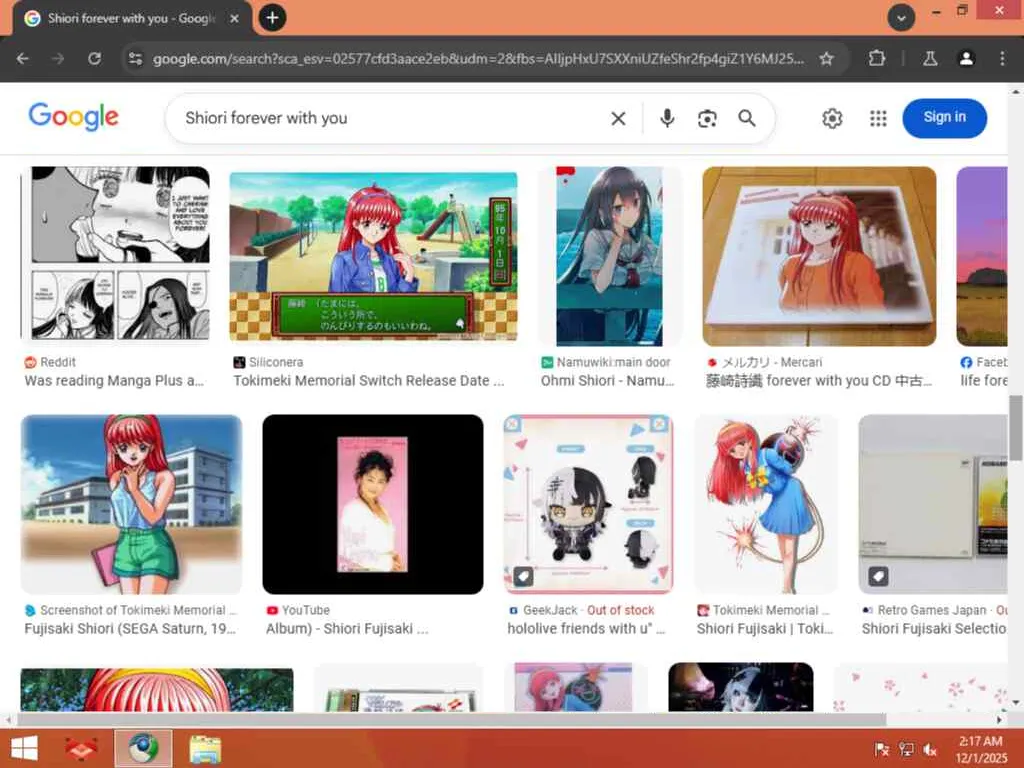Open the Tokimeki Memorial bomb artwork image
The width and height of the screenshot is (1024, 768).
[765, 504]
